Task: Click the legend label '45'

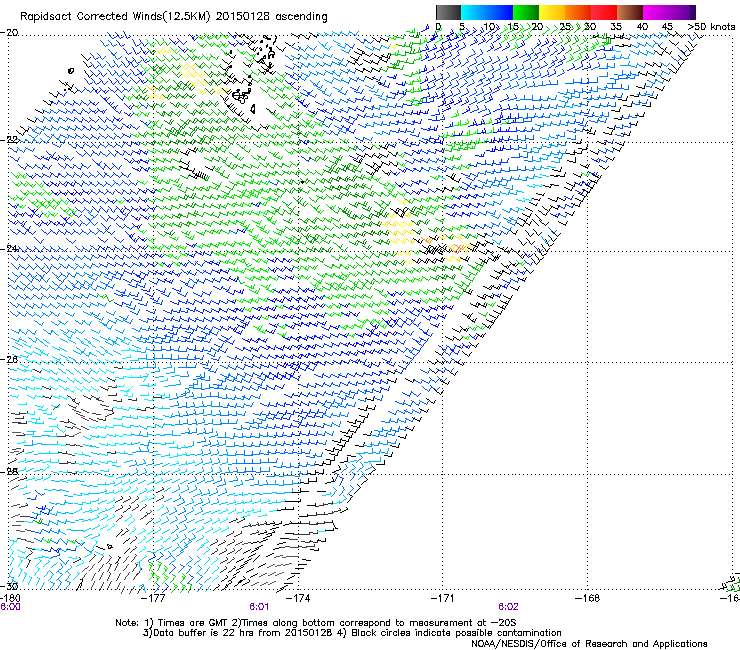Action: (x=667, y=27)
